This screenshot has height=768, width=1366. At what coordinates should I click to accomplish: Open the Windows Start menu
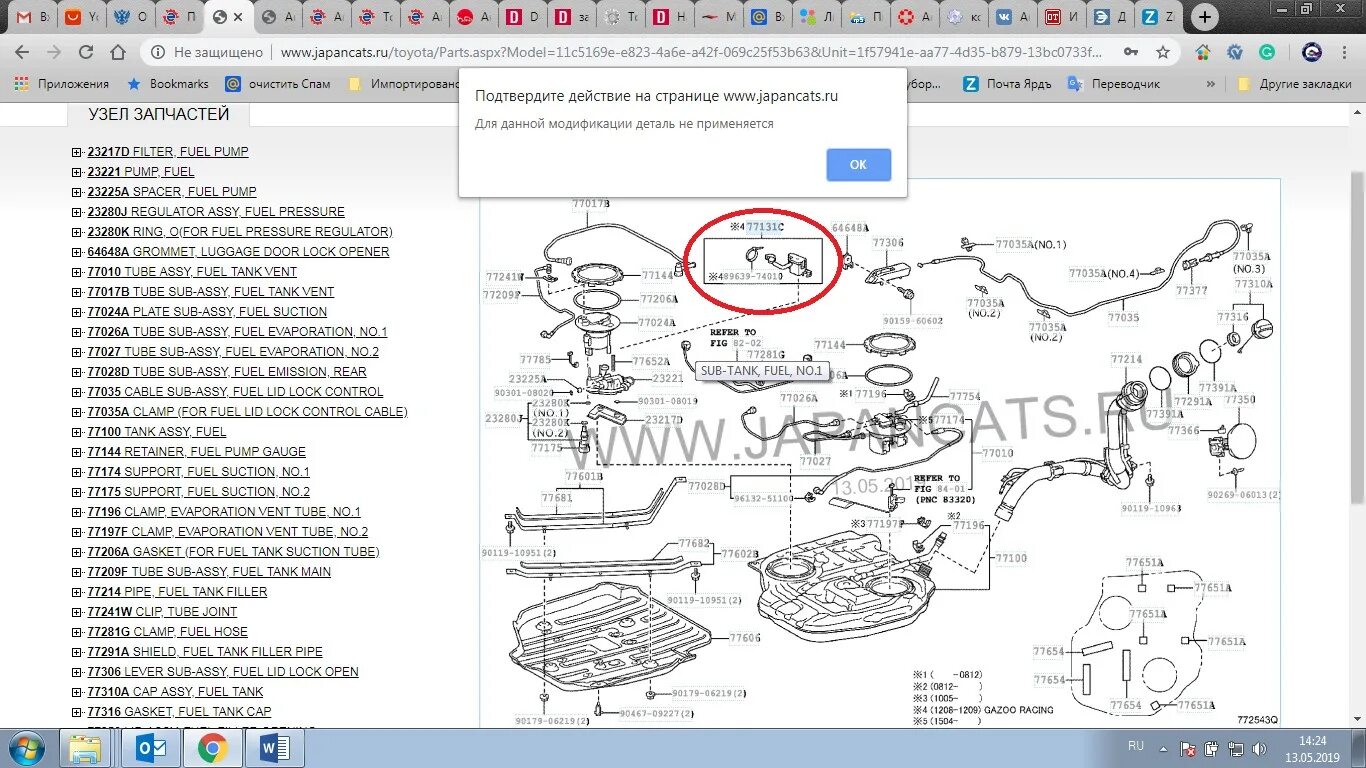25,748
